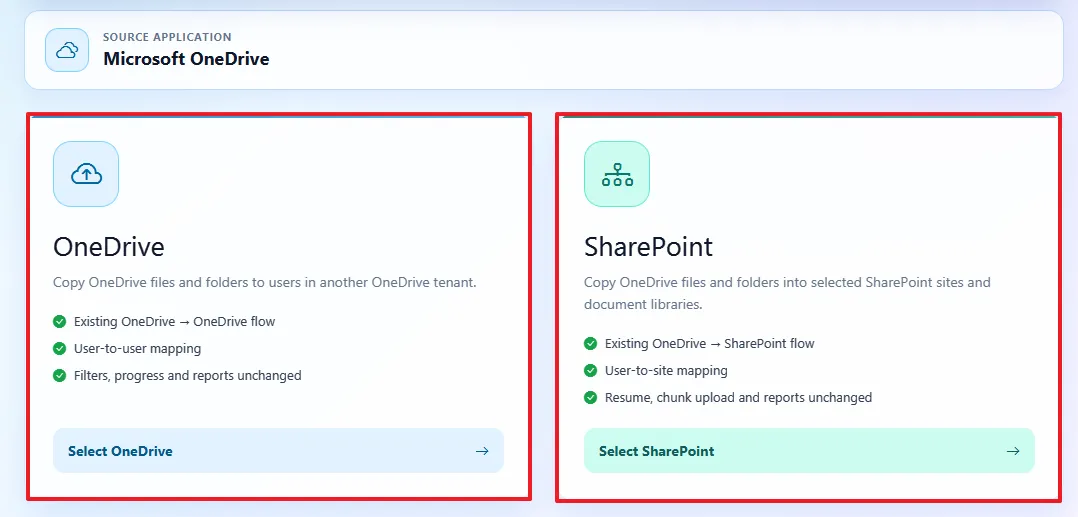The width and height of the screenshot is (1078, 517).
Task: Choose the Select SharePoint button
Action: tap(809, 451)
